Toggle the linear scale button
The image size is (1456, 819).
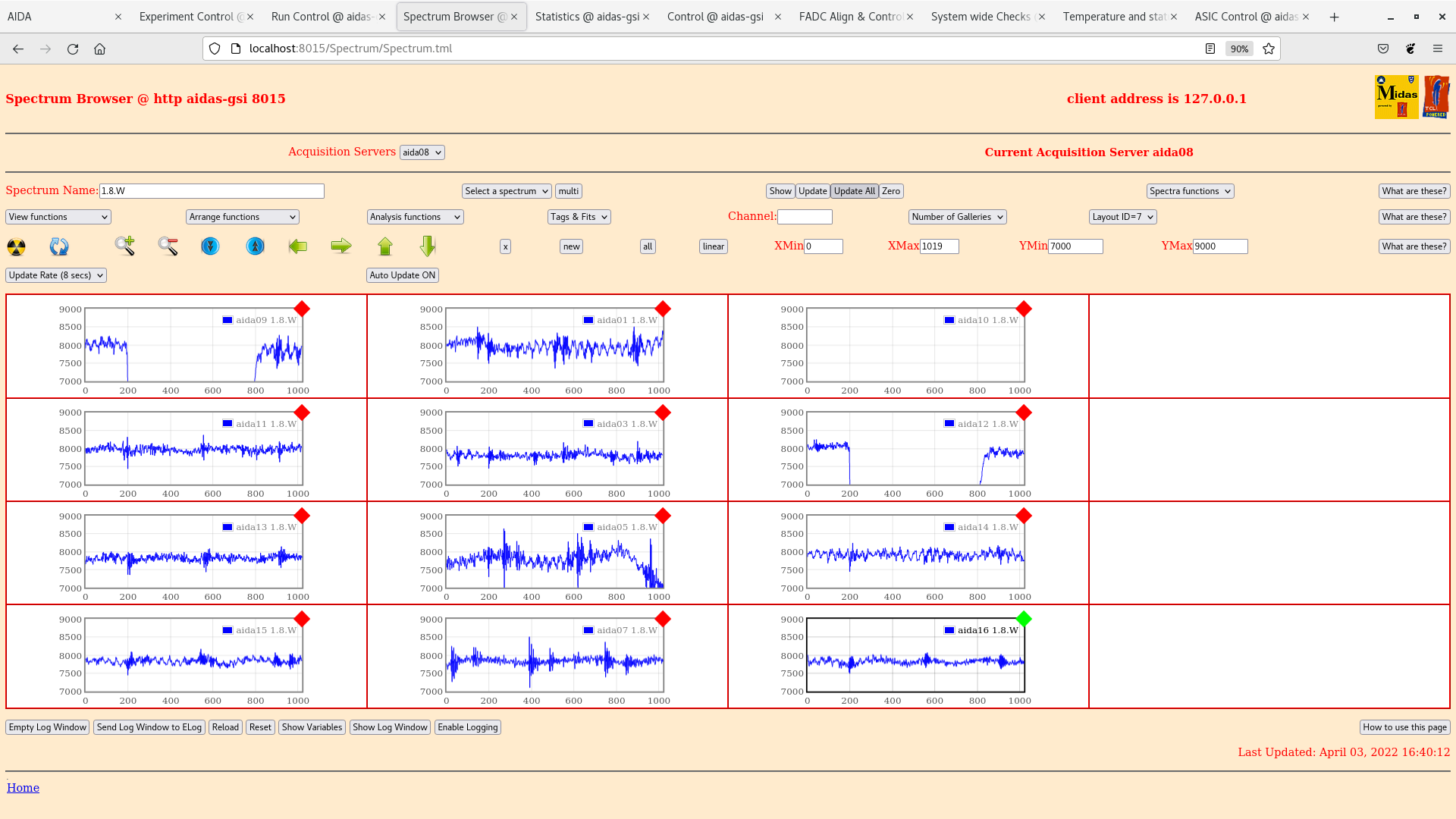[x=713, y=246]
